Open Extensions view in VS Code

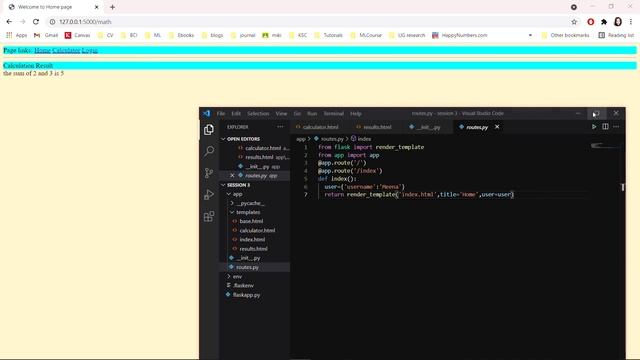click(x=209, y=216)
